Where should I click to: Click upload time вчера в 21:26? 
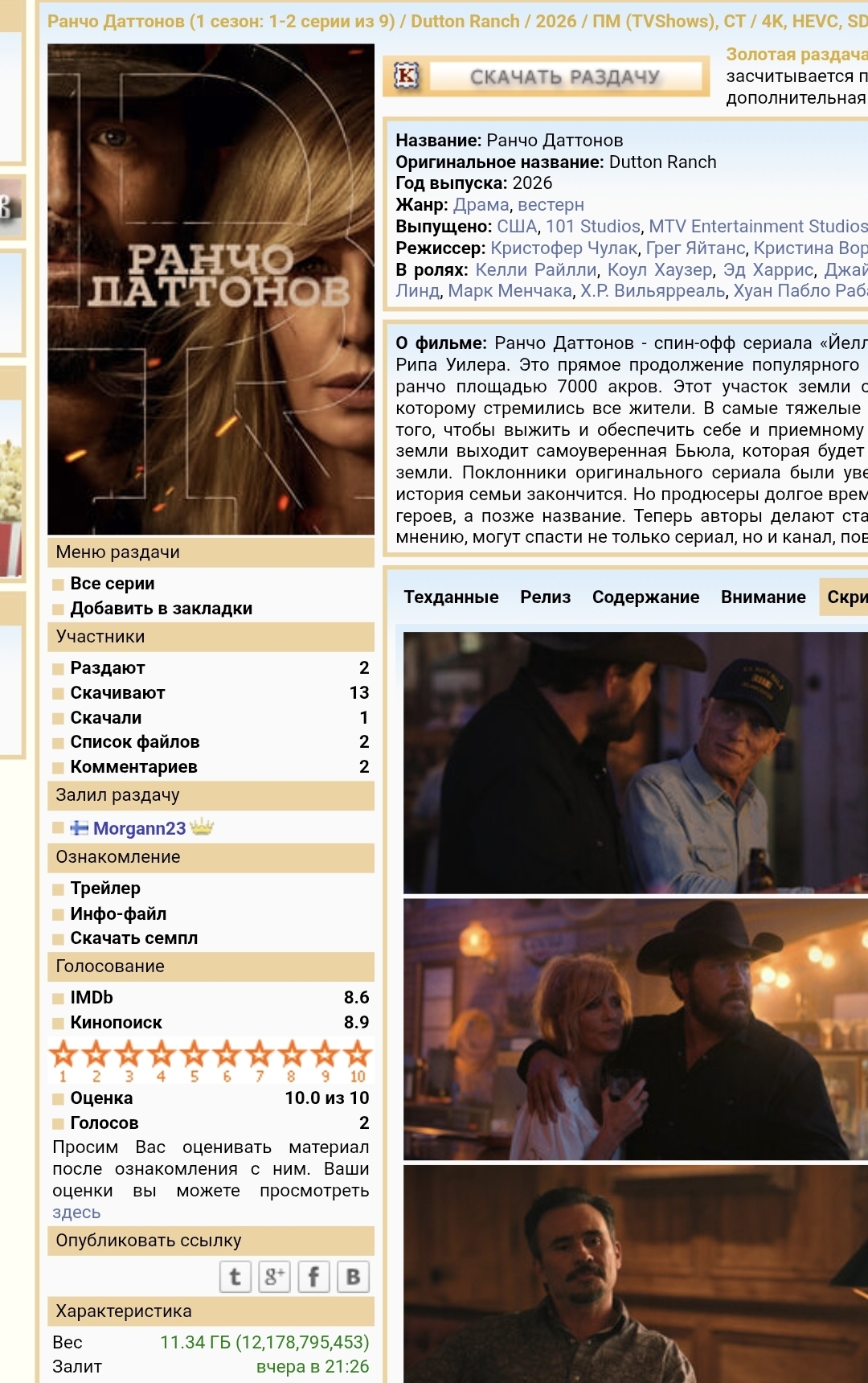tap(313, 1367)
